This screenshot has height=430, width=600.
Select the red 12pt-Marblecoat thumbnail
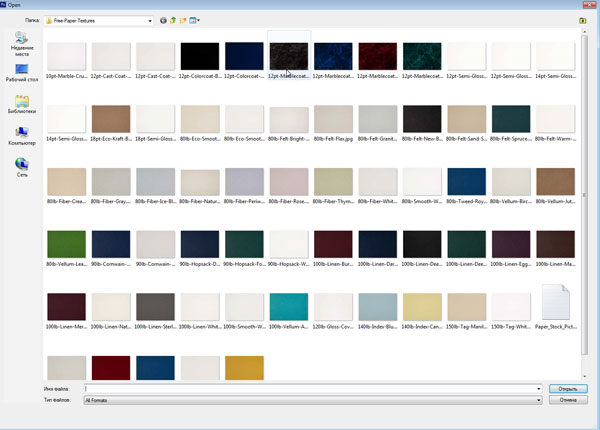[x=377, y=56]
